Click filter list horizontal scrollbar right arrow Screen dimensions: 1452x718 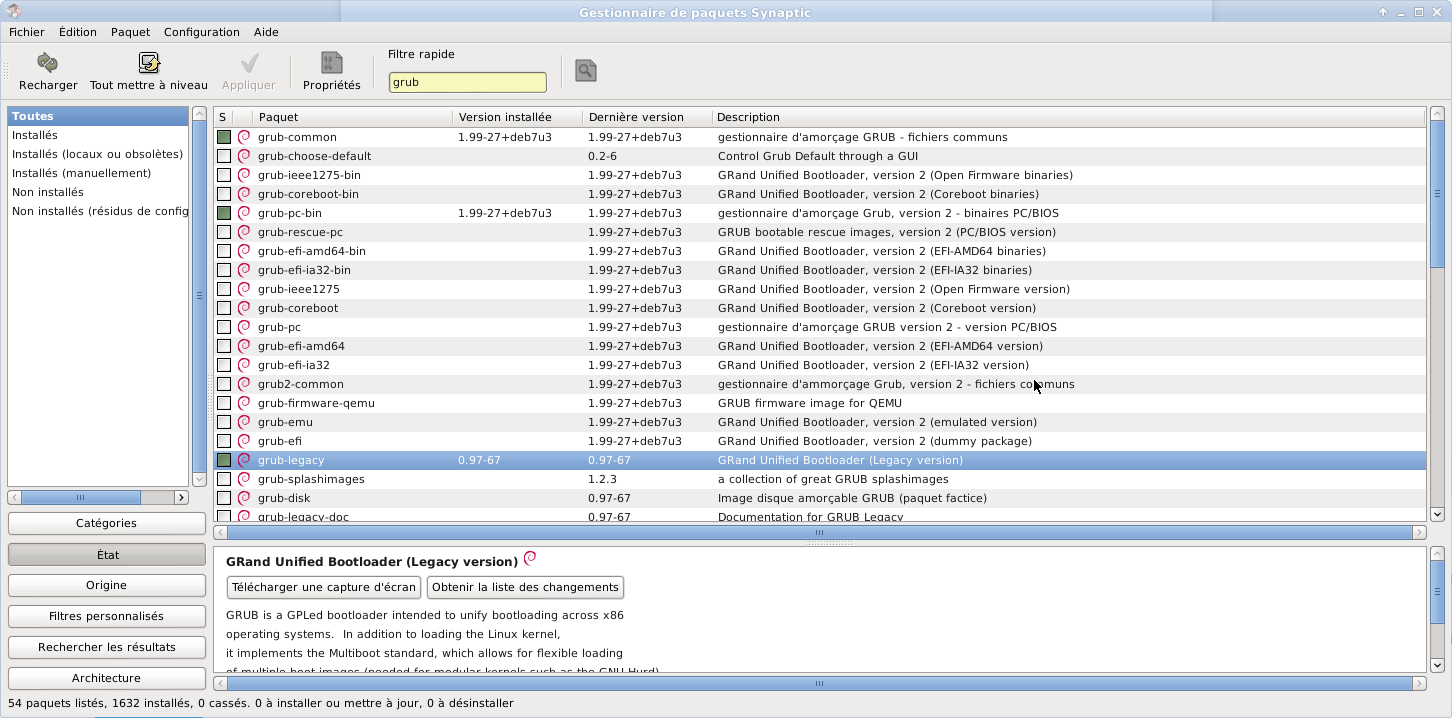click(x=181, y=497)
